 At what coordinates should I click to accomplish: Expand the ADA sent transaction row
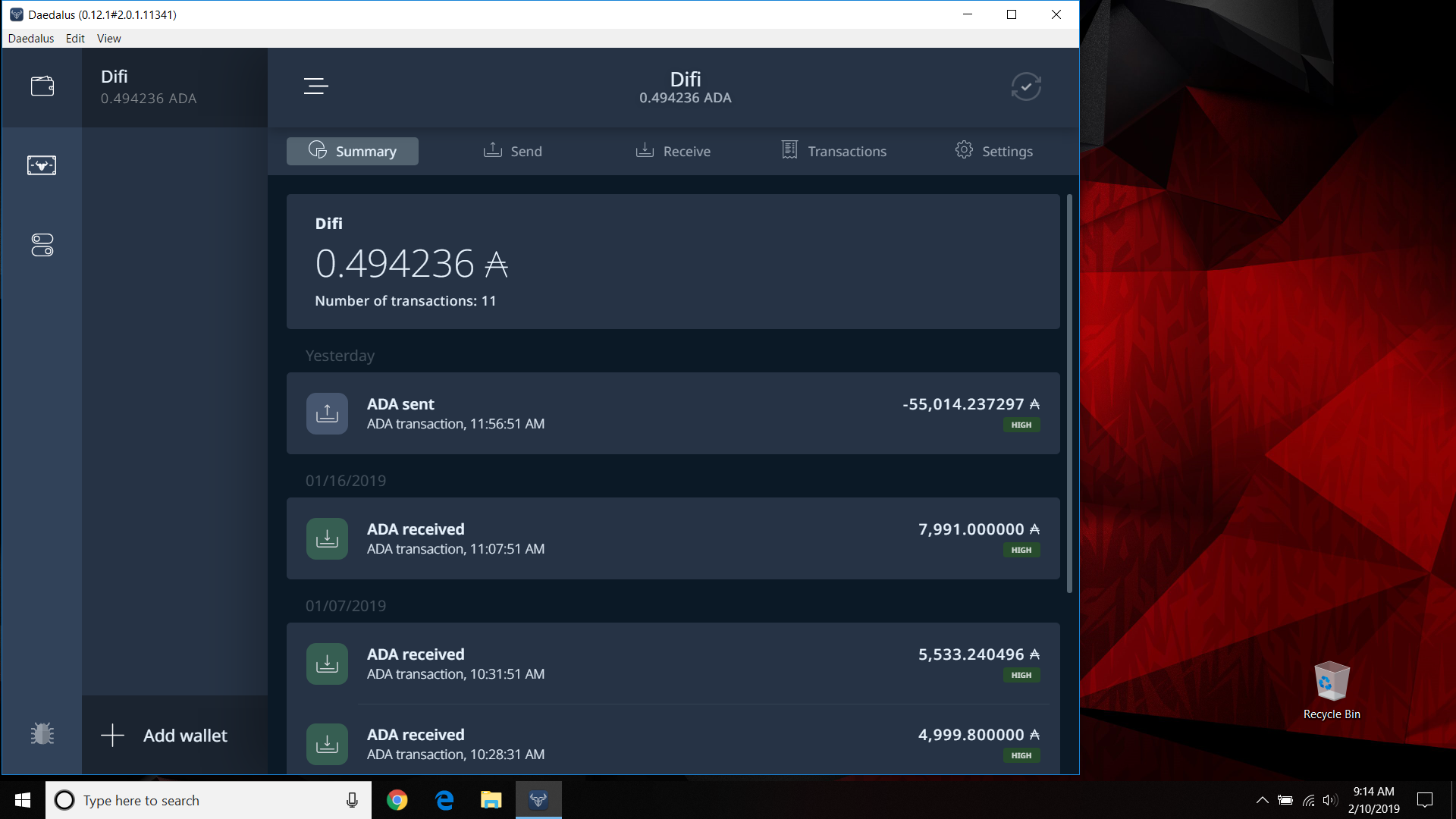click(x=673, y=413)
